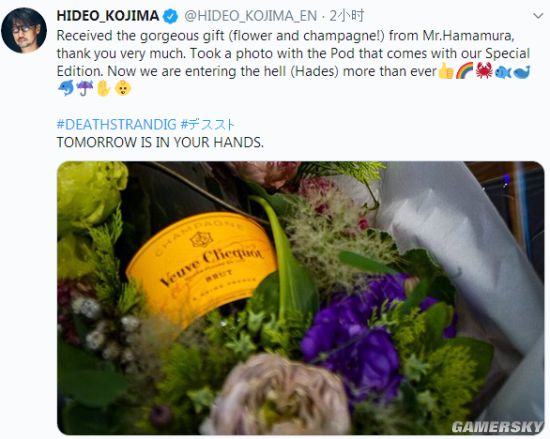550x439 pixels.
Task: Click the baby face emoji
Action: tap(123, 89)
